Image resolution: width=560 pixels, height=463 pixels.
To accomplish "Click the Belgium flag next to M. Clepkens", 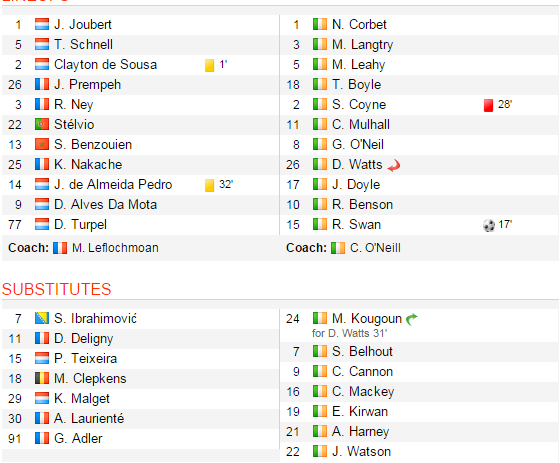I will pos(42,378).
